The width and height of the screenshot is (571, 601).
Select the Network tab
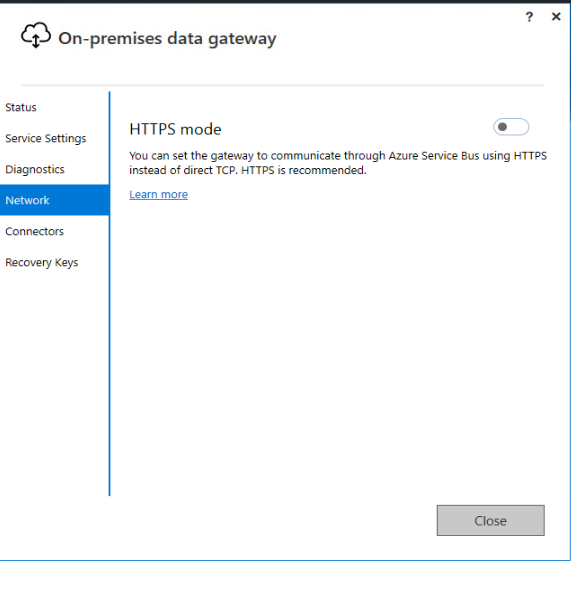[54, 200]
